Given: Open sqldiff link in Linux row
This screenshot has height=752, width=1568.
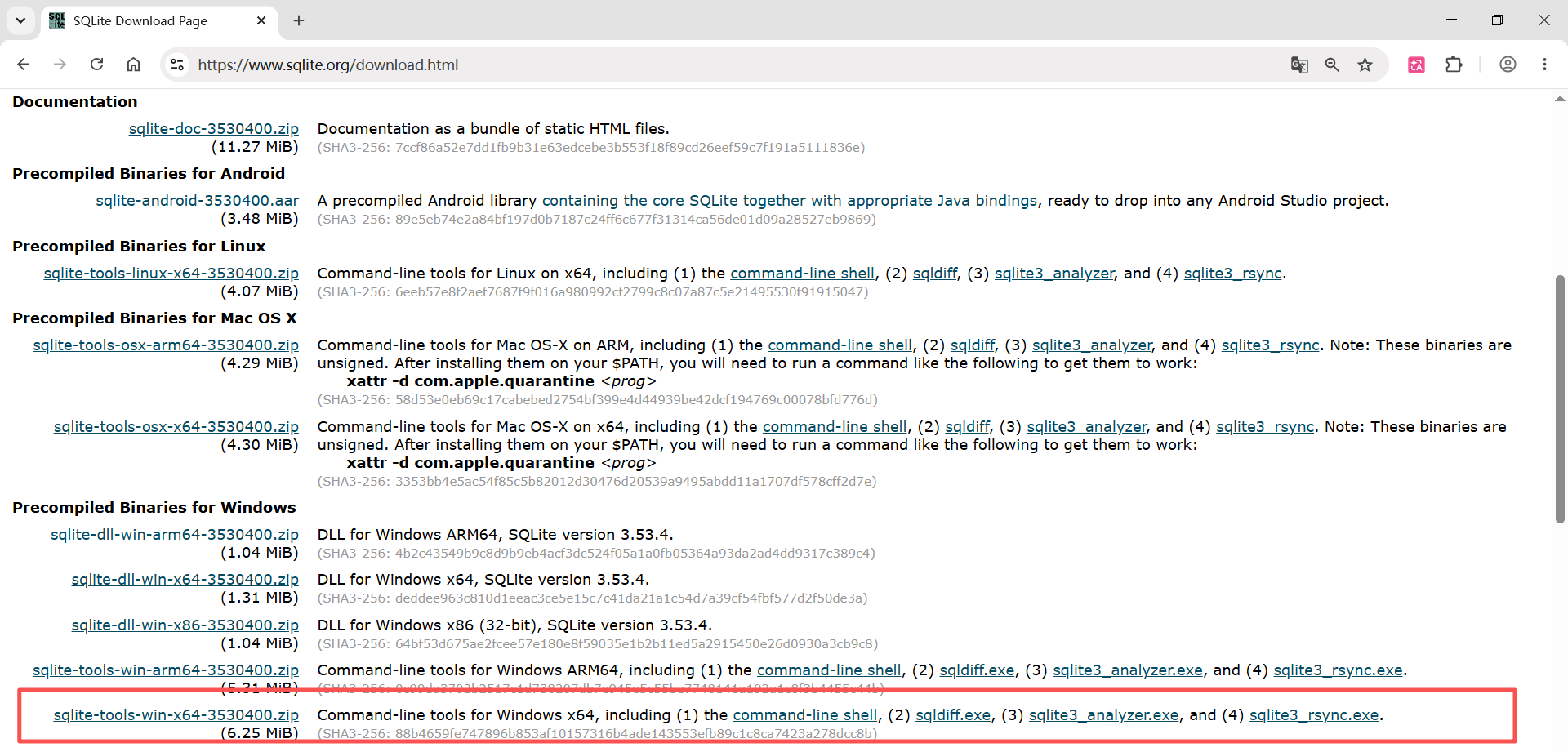Looking at the screenshot, I should click(x=935, y=273).
